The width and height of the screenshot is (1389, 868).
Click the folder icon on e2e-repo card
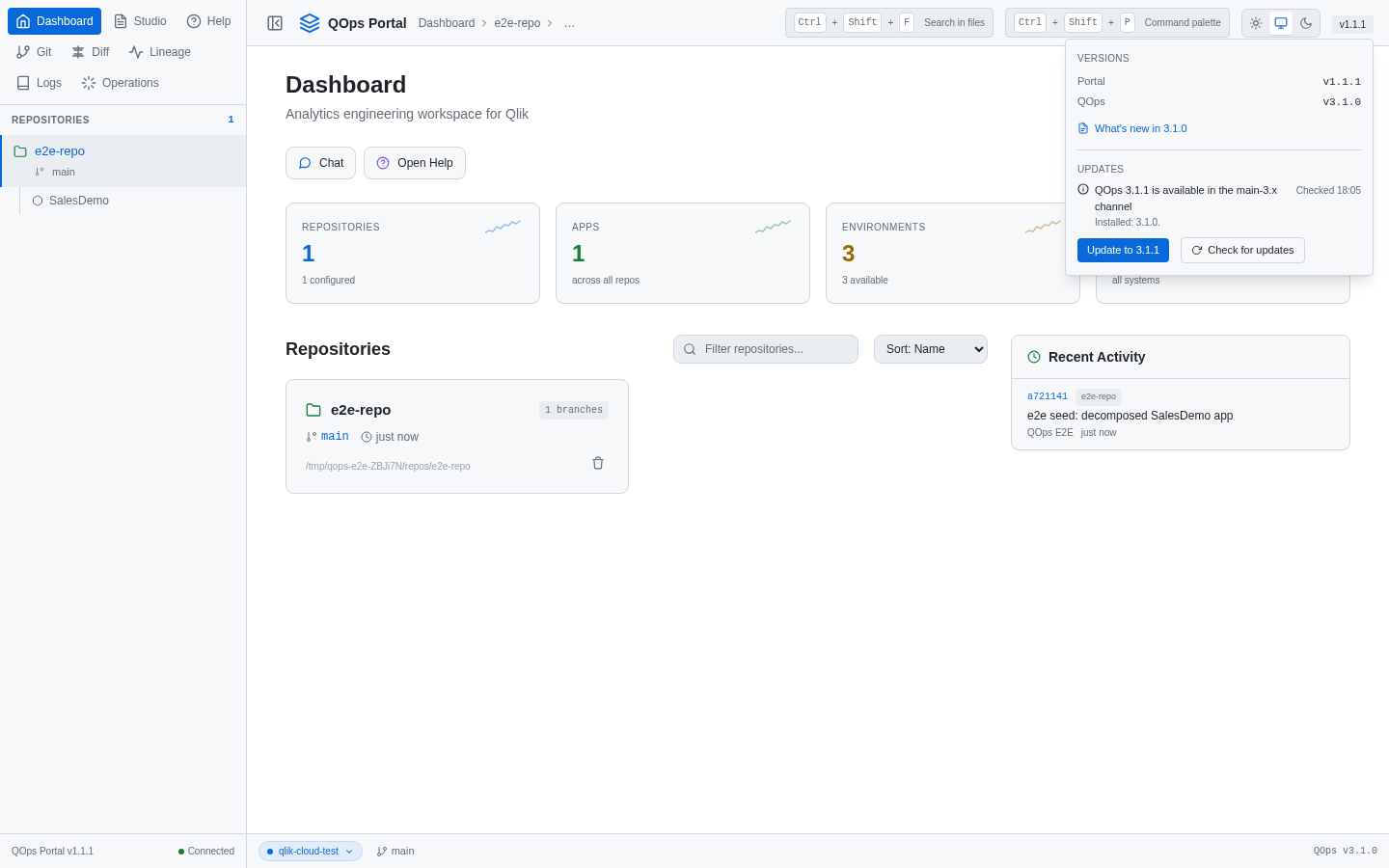pyautogui.click(x=313, y=410)
